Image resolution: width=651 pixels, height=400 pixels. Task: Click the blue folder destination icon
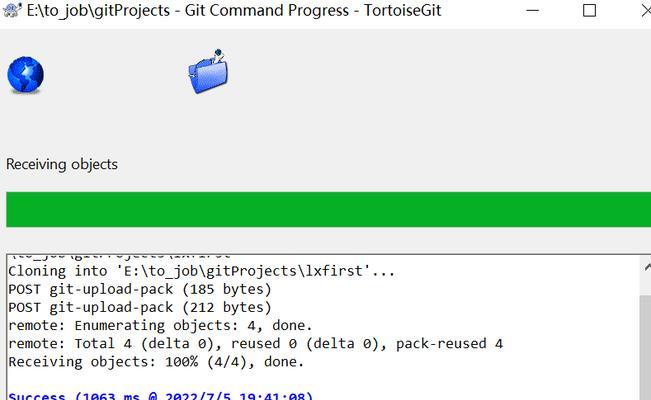tap(208, 71)
